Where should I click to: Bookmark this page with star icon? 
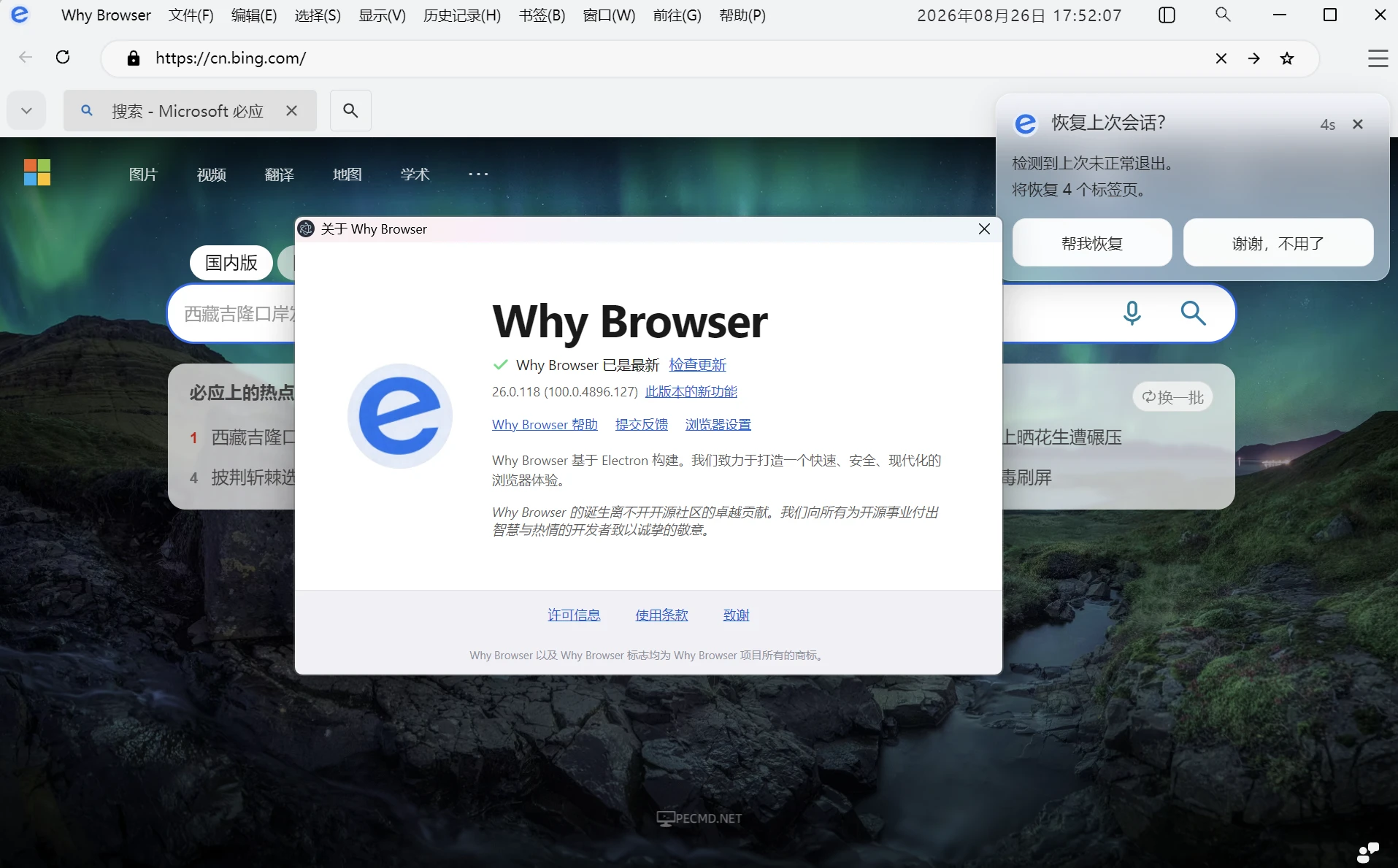coord(1287,58)
